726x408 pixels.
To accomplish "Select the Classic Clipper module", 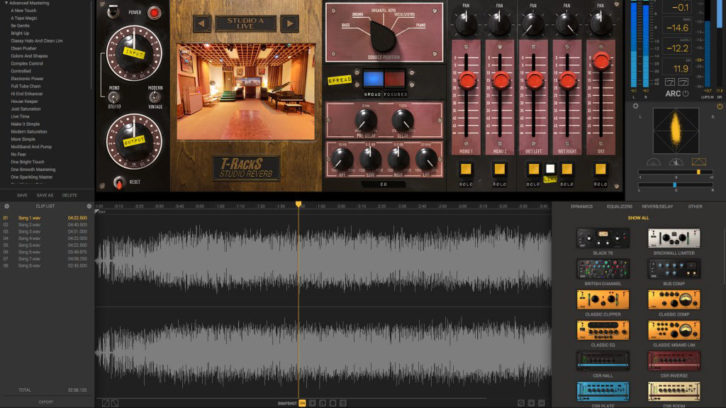I will click(x=603, y=300).
